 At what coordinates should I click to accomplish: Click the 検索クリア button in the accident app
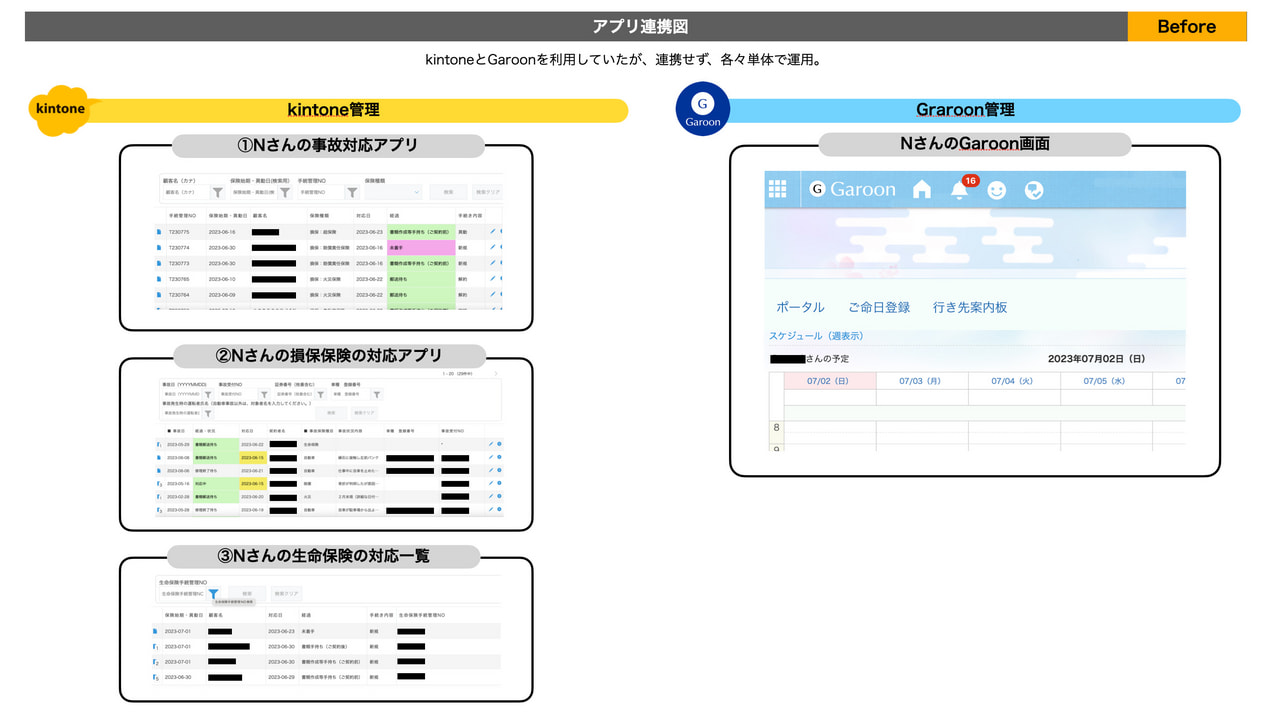pos(487,192)
